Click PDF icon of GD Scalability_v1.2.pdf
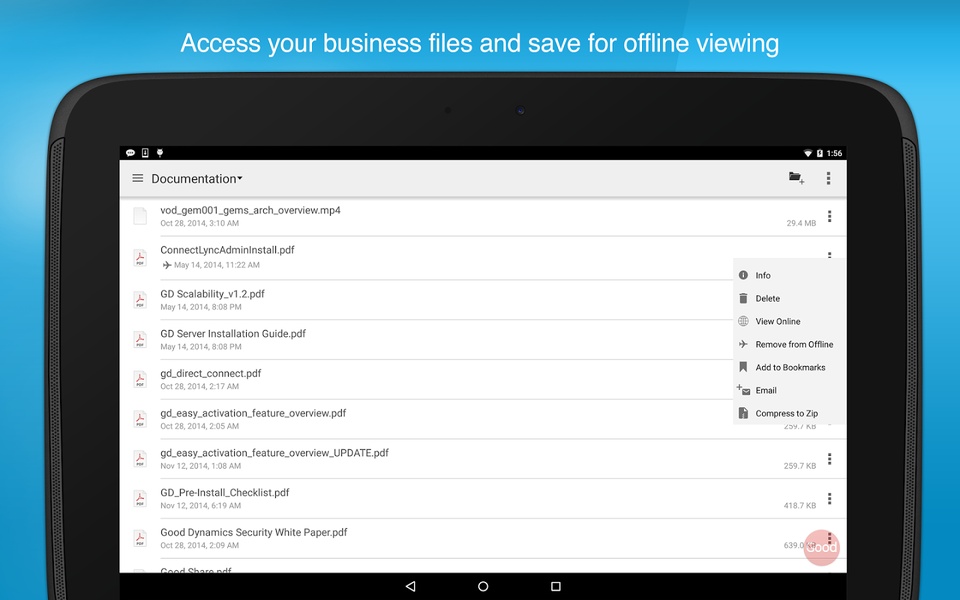The image size is (960, 600). (x=140, y=300)
